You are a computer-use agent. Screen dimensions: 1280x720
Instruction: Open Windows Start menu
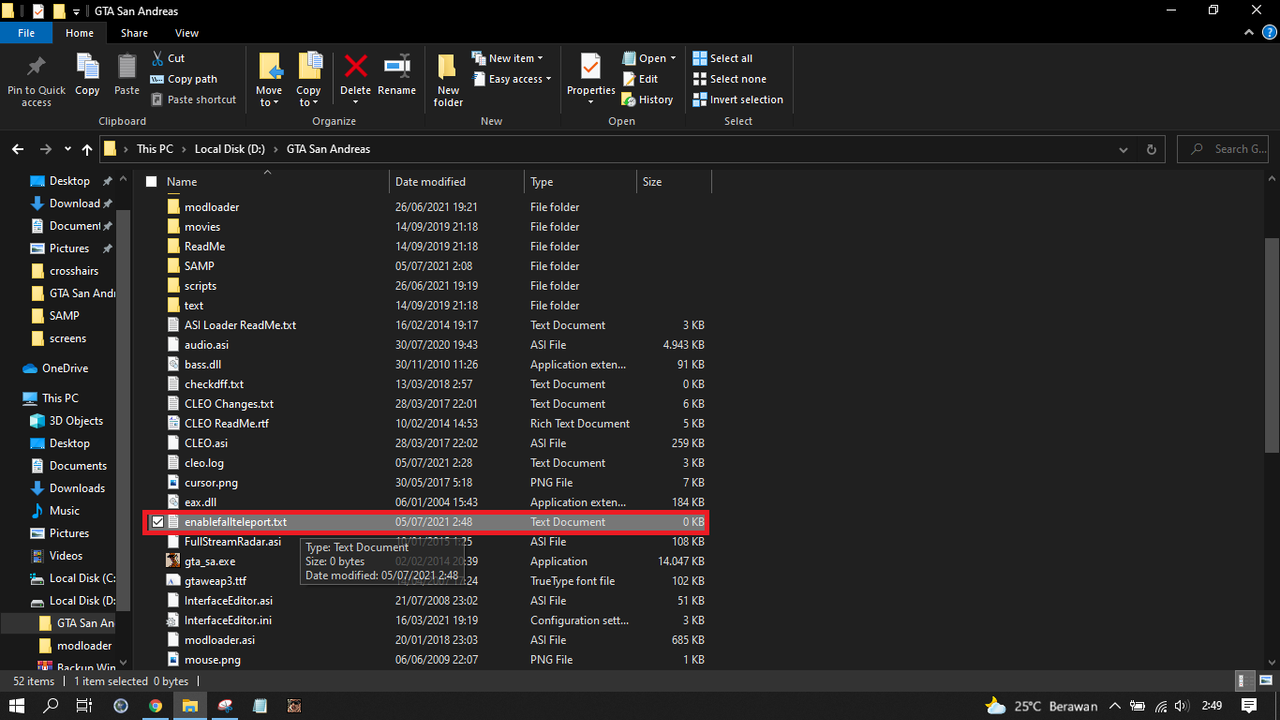[18, 705]
